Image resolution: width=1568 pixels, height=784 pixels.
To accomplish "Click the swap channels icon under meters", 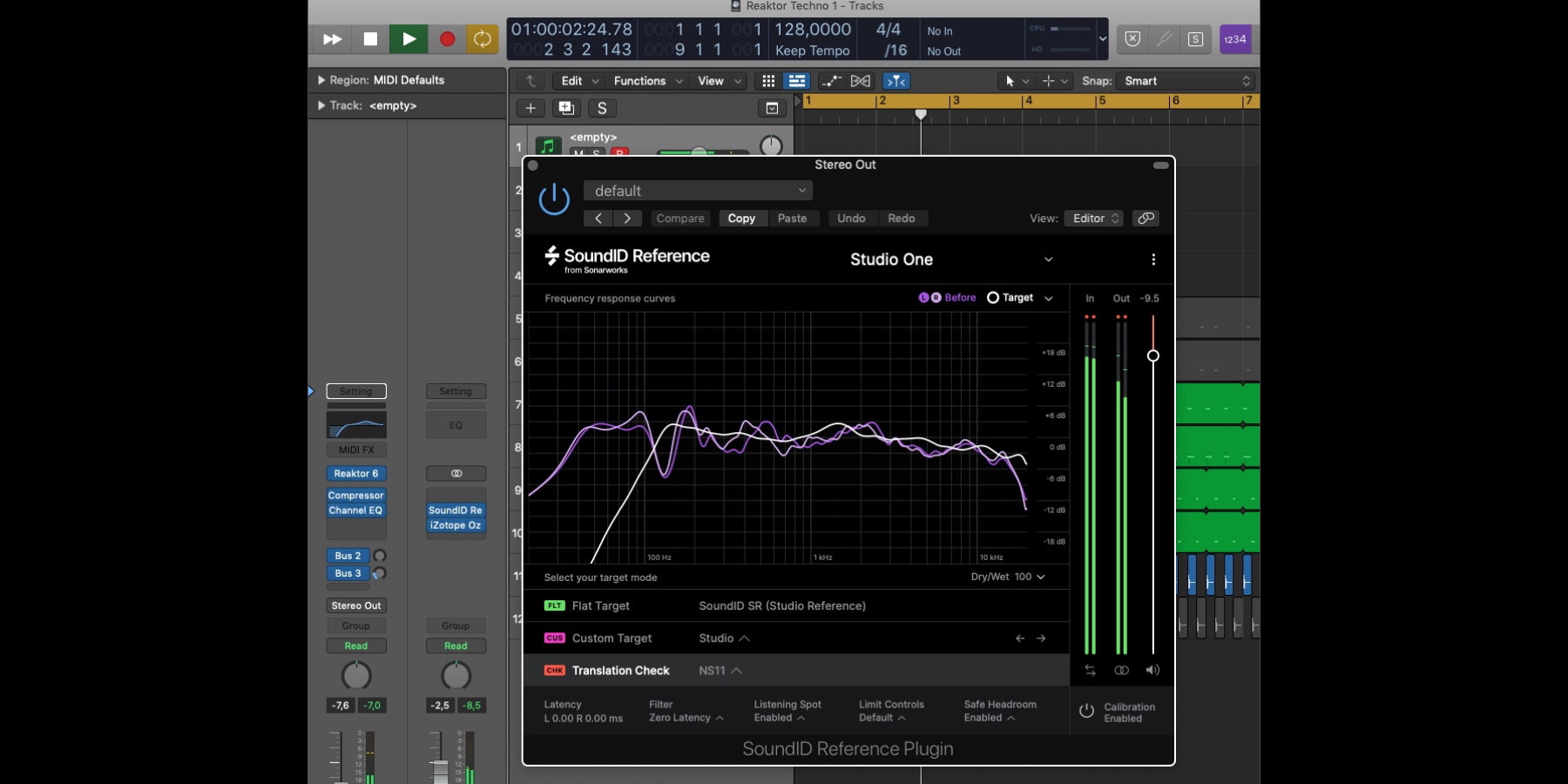I will 1090,670.
